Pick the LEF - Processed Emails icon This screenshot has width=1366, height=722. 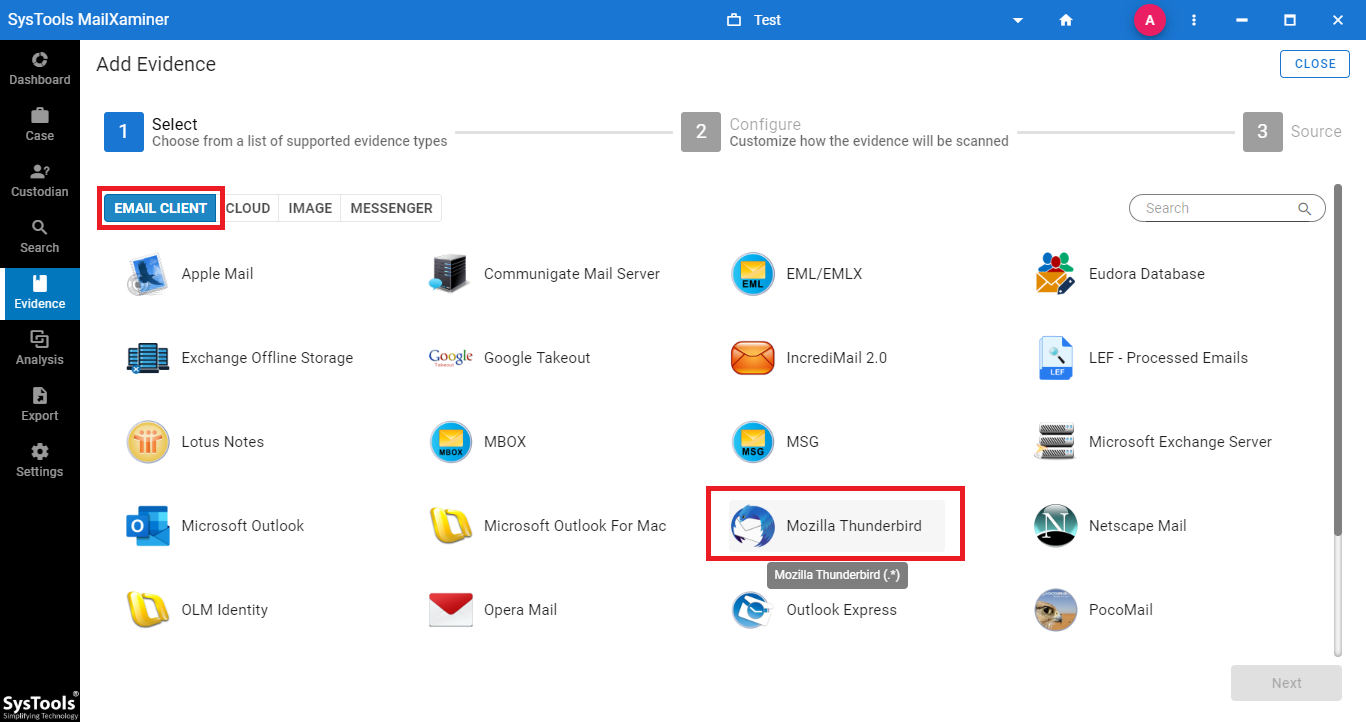[1055, 358]
